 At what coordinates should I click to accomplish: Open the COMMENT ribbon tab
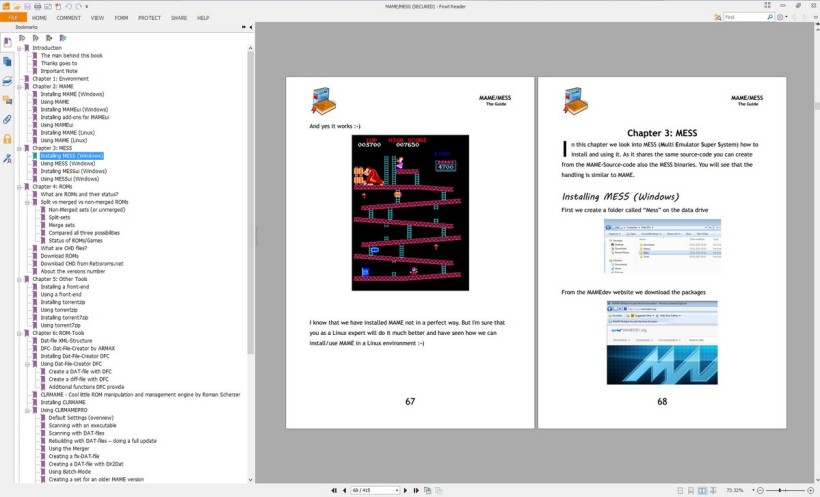click(x=69, y=18)
